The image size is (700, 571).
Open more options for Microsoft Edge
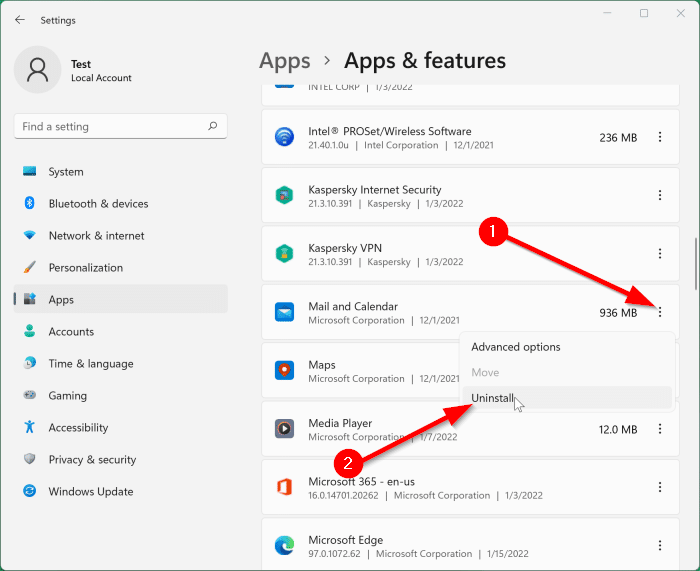click(x=660, y=546)
